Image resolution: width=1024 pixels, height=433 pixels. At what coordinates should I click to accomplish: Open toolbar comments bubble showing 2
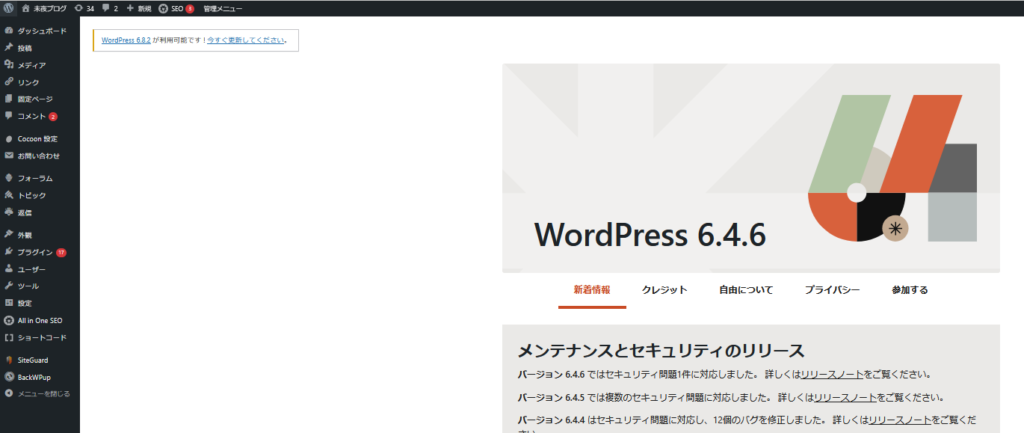coord(110,8)
